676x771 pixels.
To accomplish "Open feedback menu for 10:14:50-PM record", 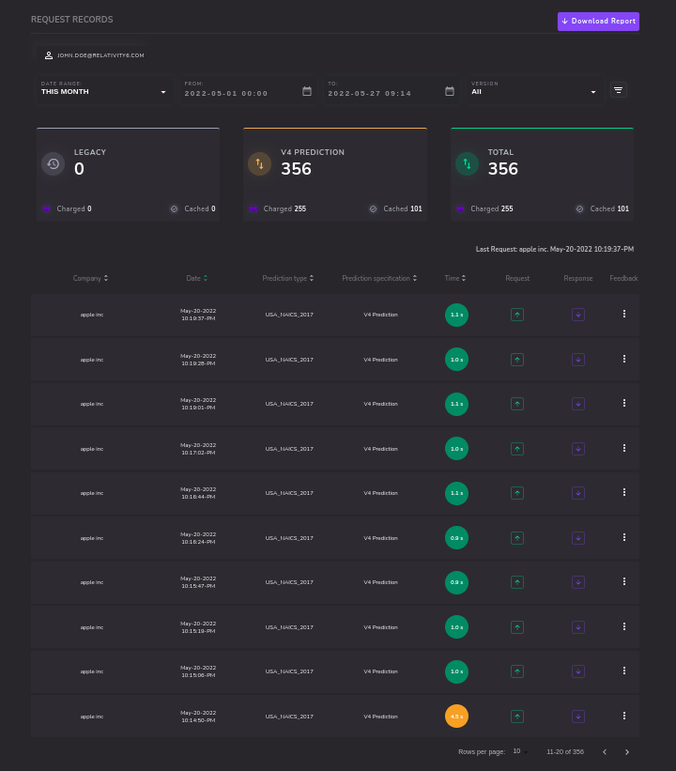I will coord(624,715).
